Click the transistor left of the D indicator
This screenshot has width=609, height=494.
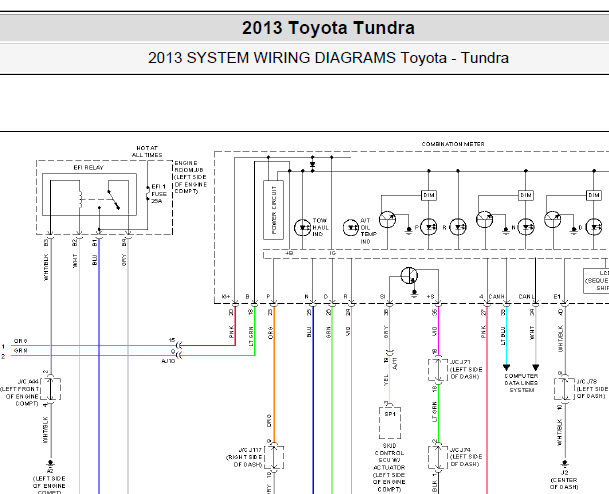pos(552,219)
